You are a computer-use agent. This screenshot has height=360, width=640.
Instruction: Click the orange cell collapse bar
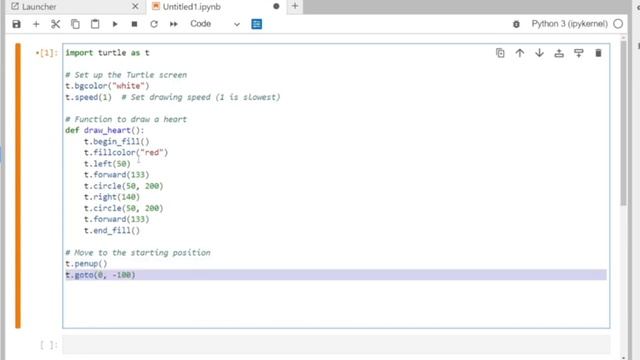click(x=18, y=186)
